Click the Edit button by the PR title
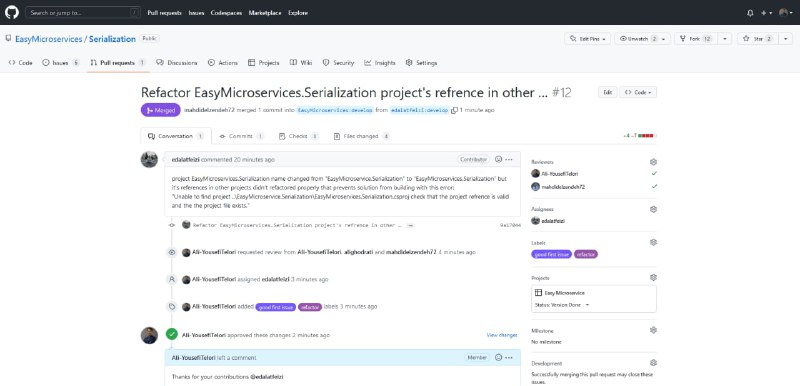Image resolution: width=800 pixels, height=386 pixels. coord(607,92)
